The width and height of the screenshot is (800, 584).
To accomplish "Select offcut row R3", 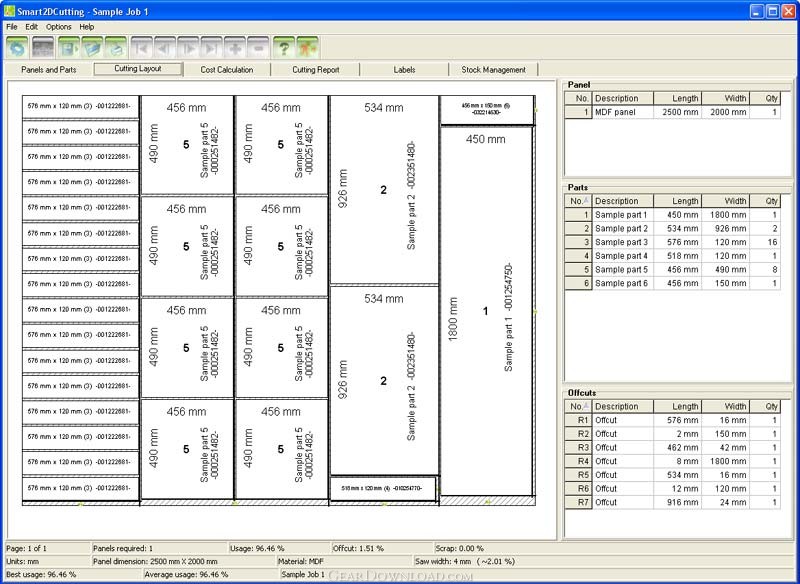I will point(672,448).
